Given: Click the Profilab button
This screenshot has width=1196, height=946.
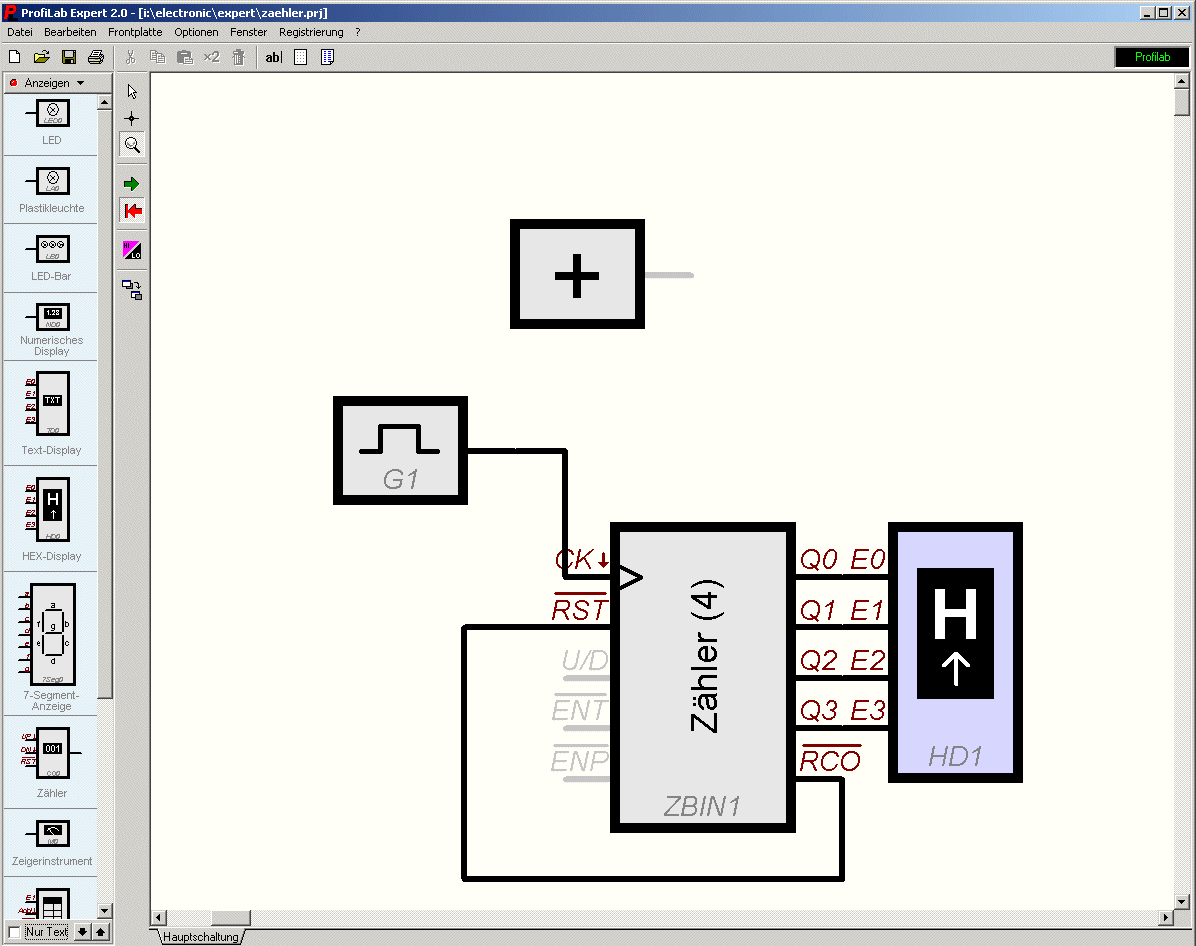Looking at the screenshot, I should pos(1152,57).
